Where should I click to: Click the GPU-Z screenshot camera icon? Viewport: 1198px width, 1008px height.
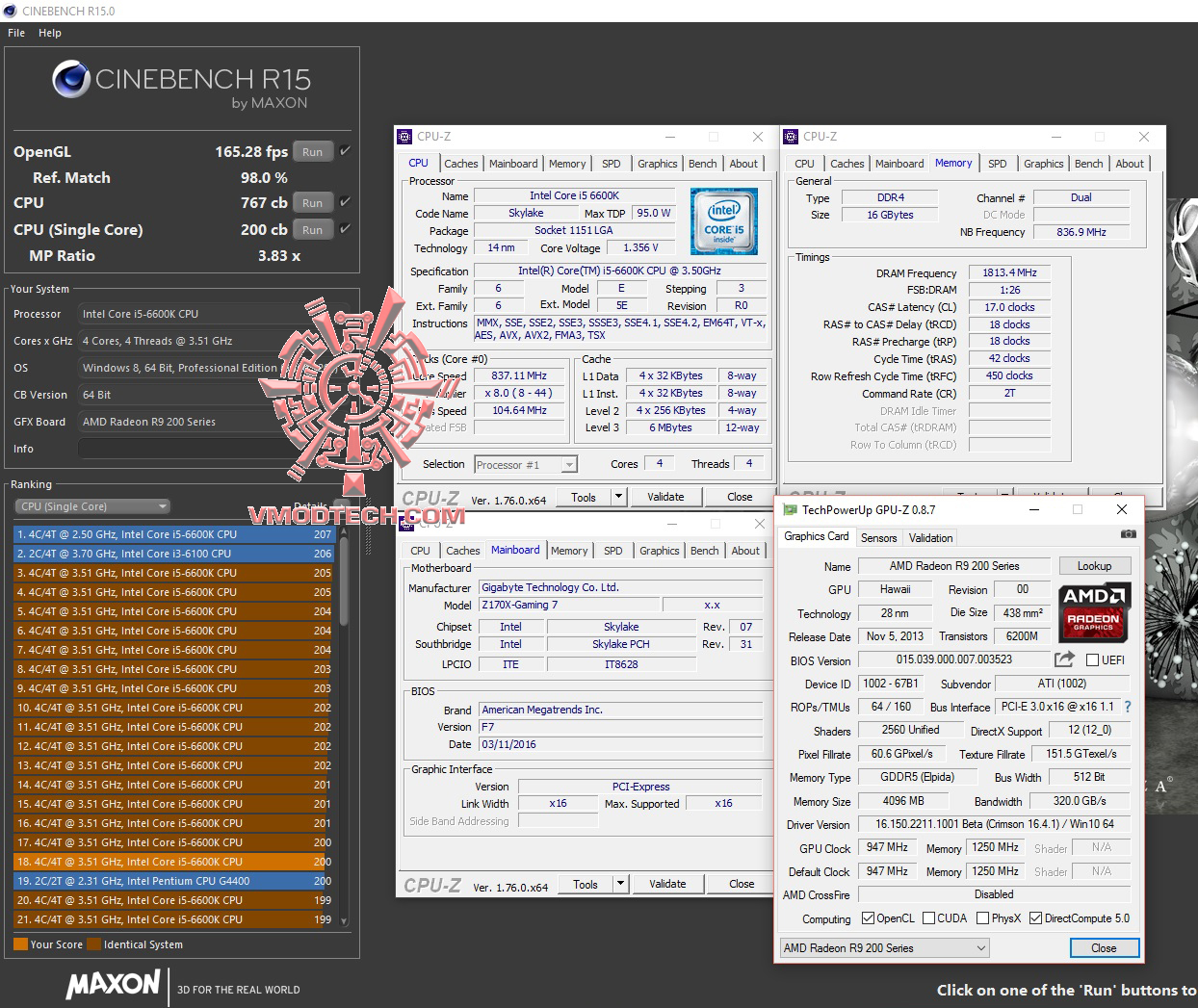pos(1128,534)
